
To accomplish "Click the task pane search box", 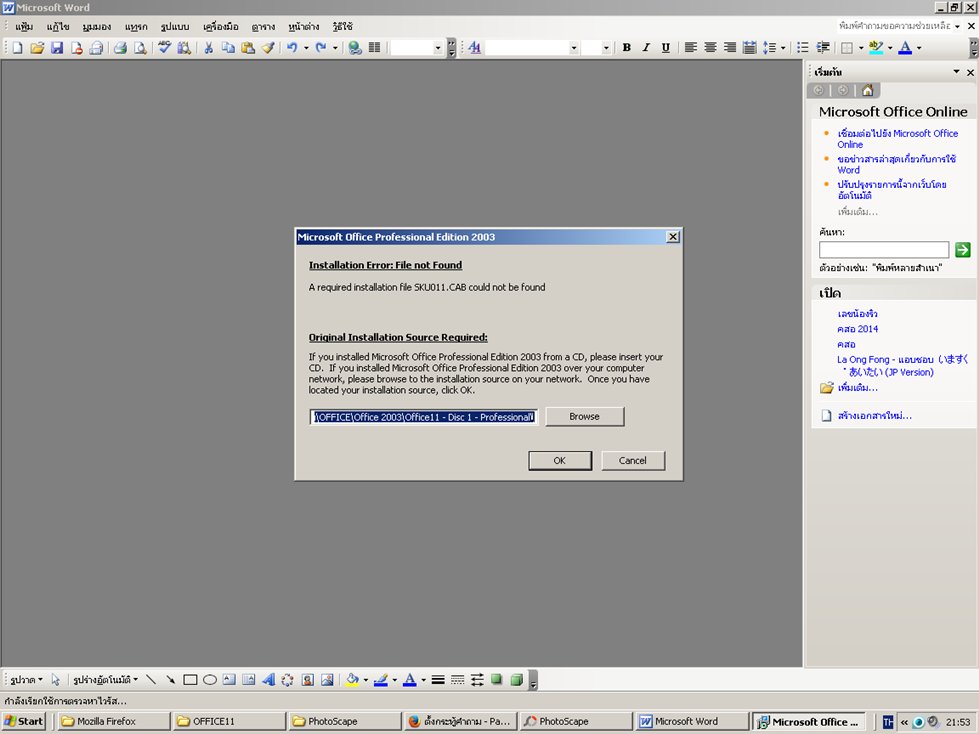I will click(x=883, y=250).
